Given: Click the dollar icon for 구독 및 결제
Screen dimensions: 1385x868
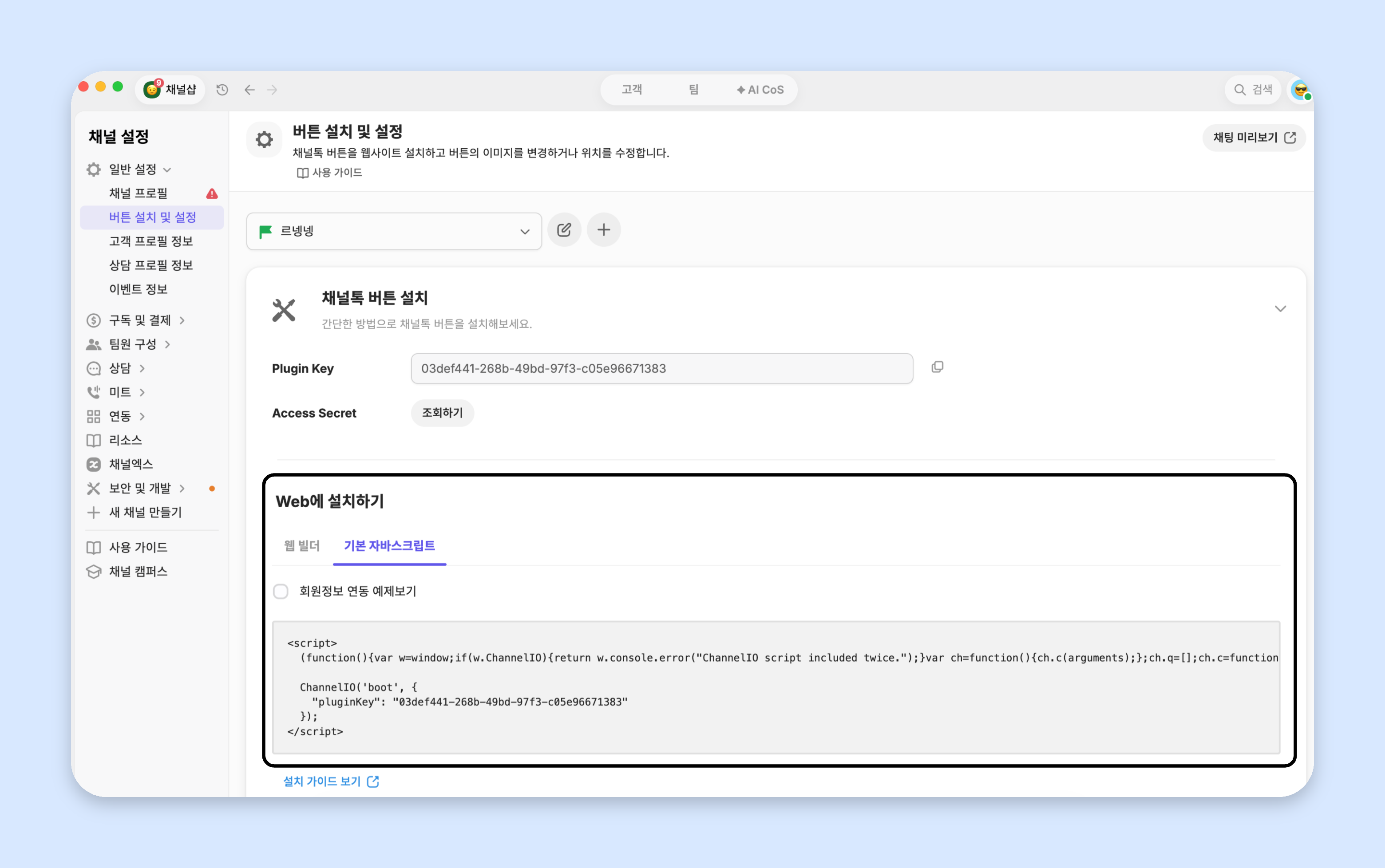Looking at the screenshot, I should [x=94, y=320].
